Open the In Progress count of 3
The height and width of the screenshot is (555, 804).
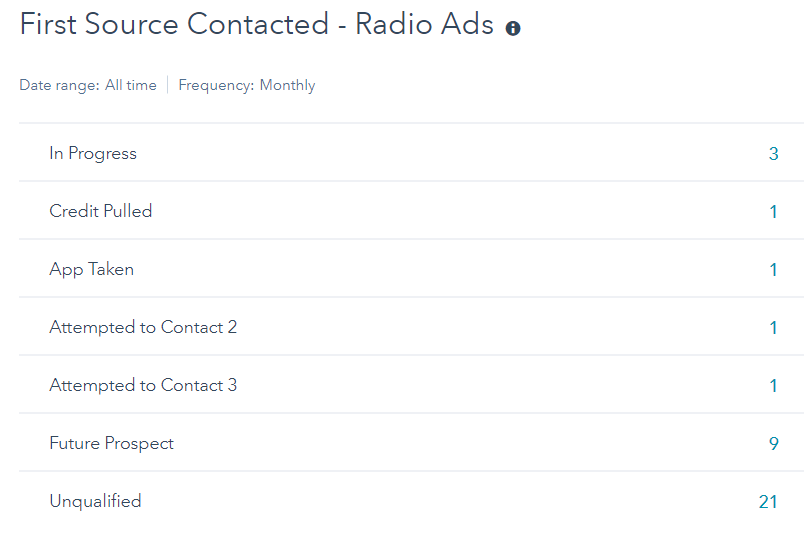(773, 154)
